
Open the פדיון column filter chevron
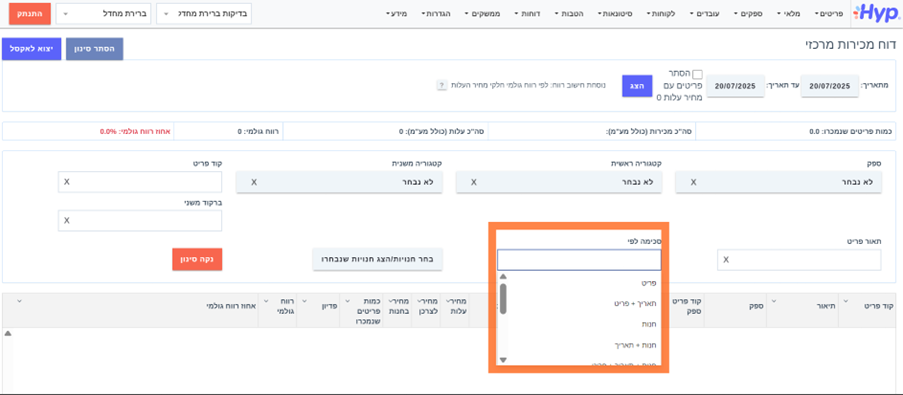305,301
